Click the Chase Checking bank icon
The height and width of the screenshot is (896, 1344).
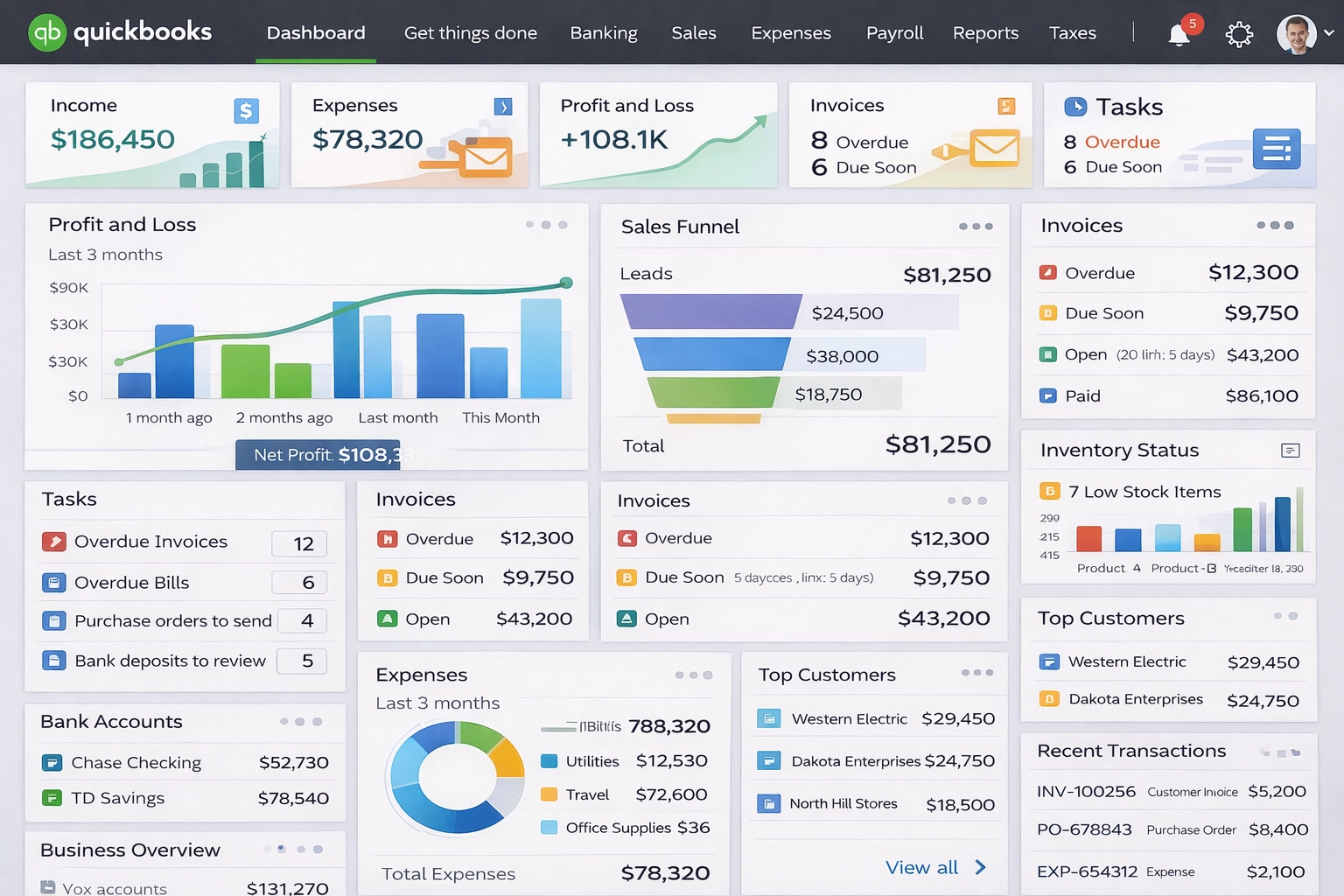[53, 762]
